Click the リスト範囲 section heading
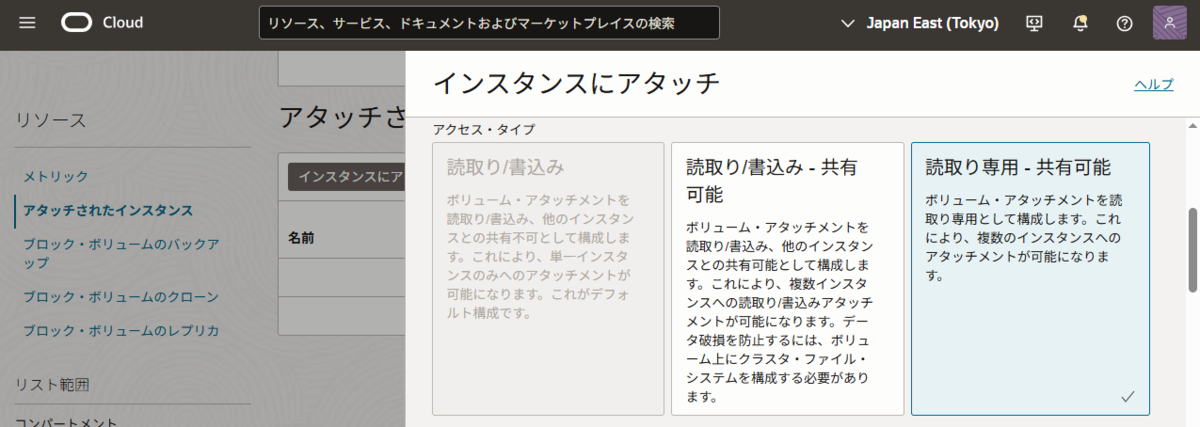Image resolution: width=1200 pixels, height=427 pixels. [x=52, y=384]
